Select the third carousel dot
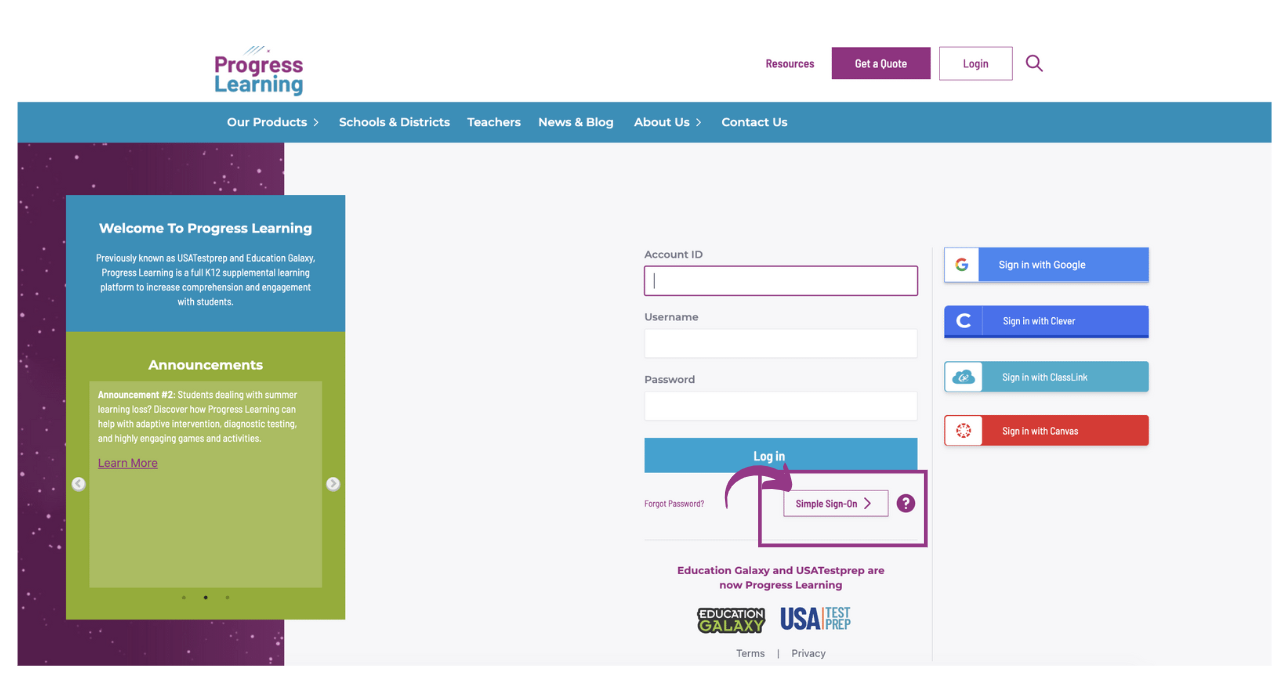 (227, 597)
